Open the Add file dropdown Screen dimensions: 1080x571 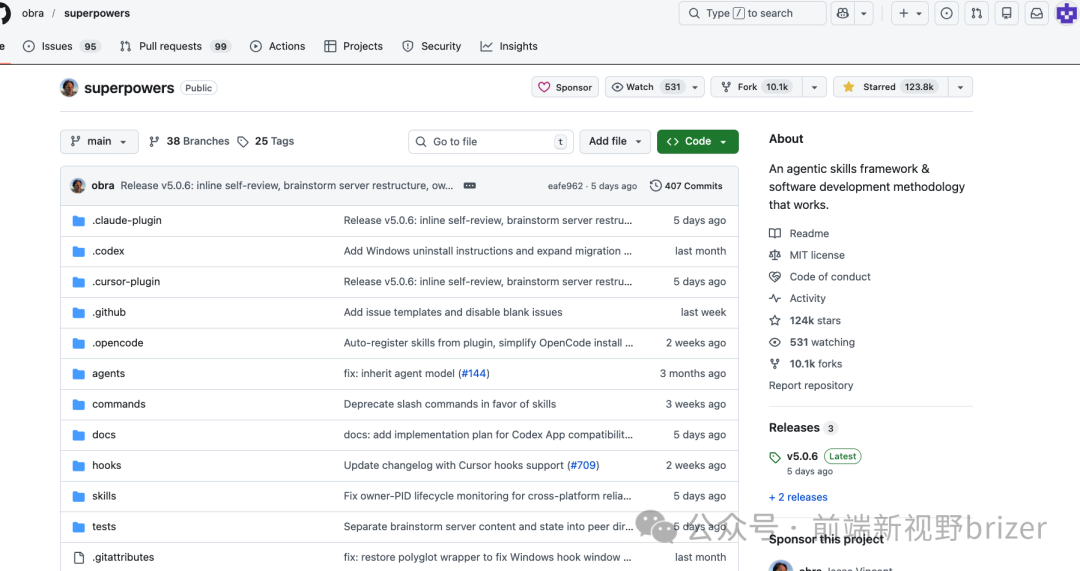[615, 141]
